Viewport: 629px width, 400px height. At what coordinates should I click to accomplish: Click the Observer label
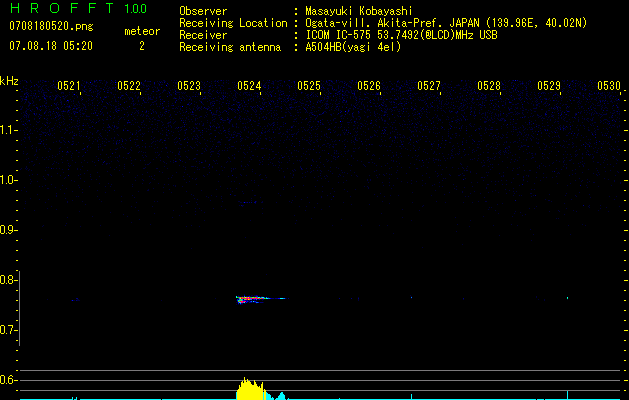click(x=203, y=11)
